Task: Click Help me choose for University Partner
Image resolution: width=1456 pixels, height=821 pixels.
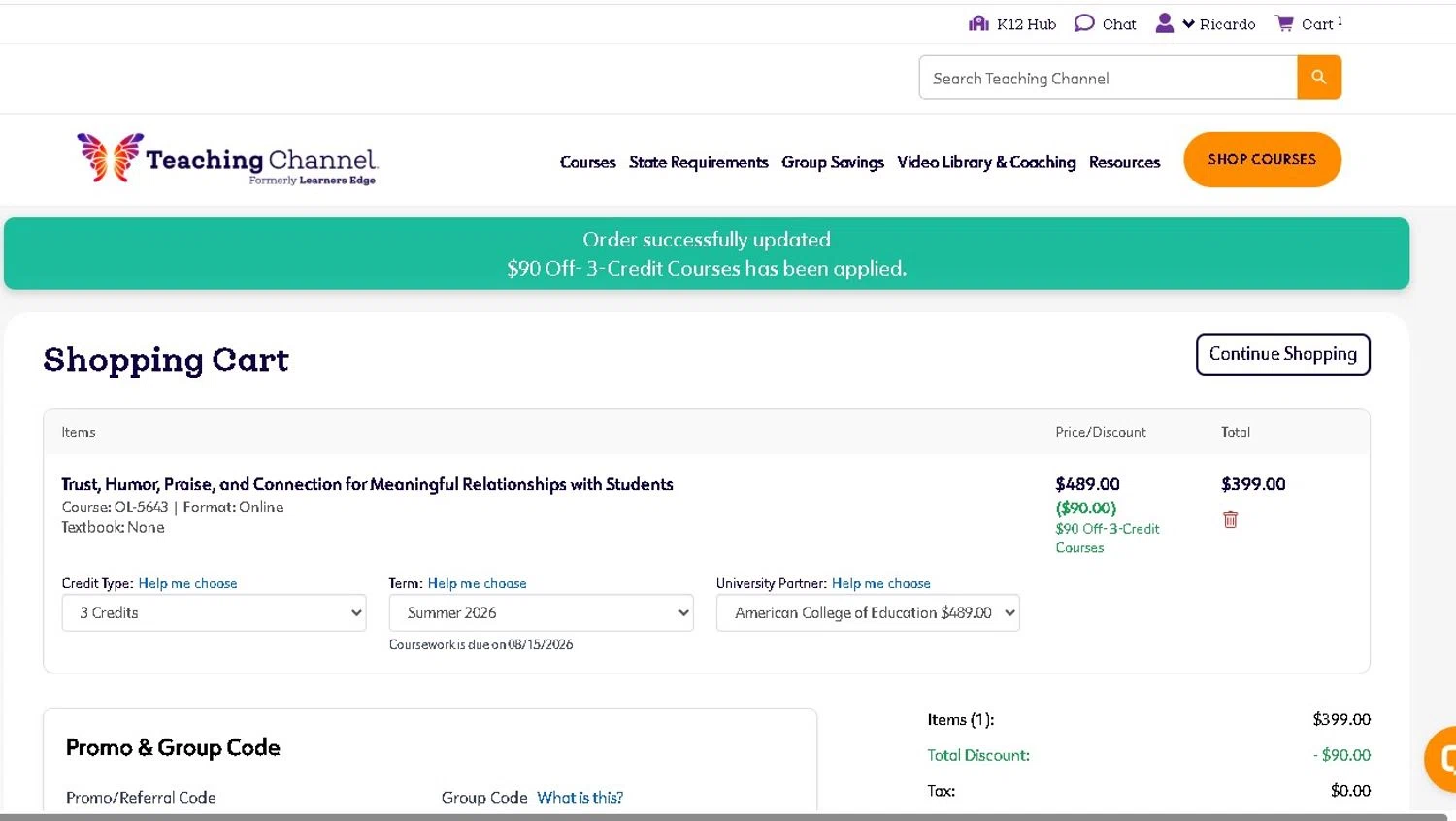Action: (881, 583)
